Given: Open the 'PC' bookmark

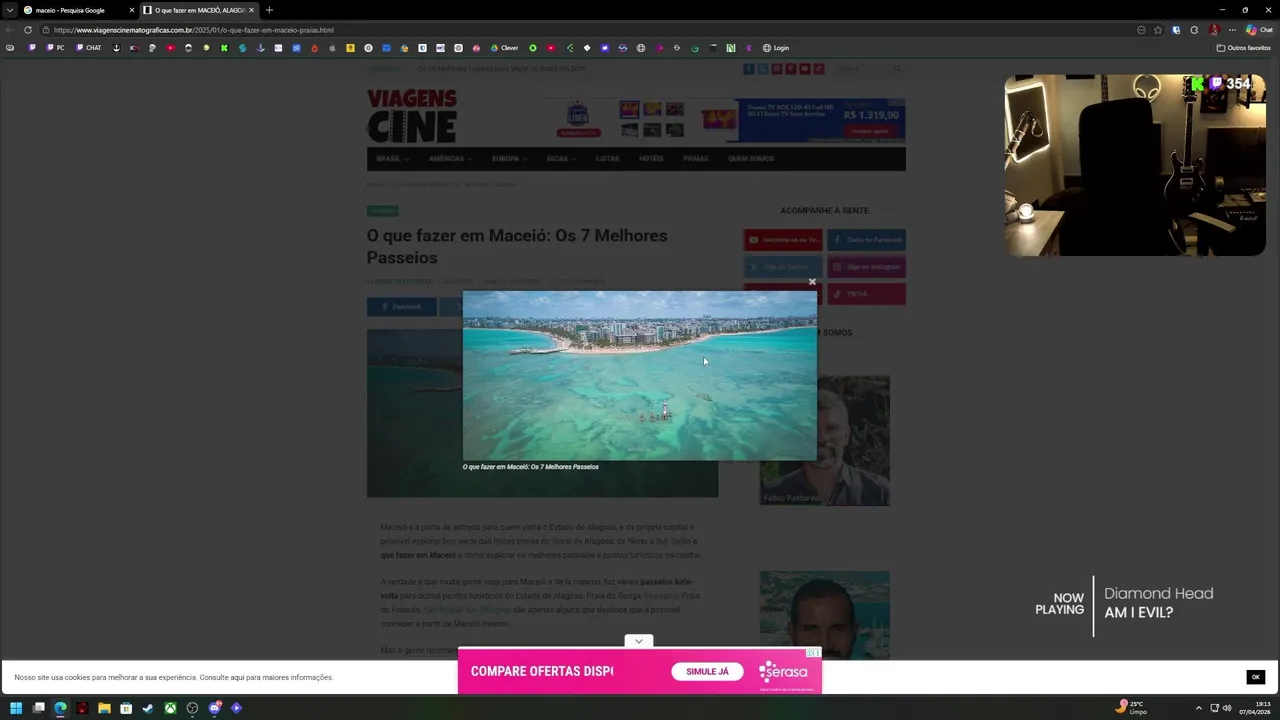Looking at the screenshot, I should coord(55,48).
